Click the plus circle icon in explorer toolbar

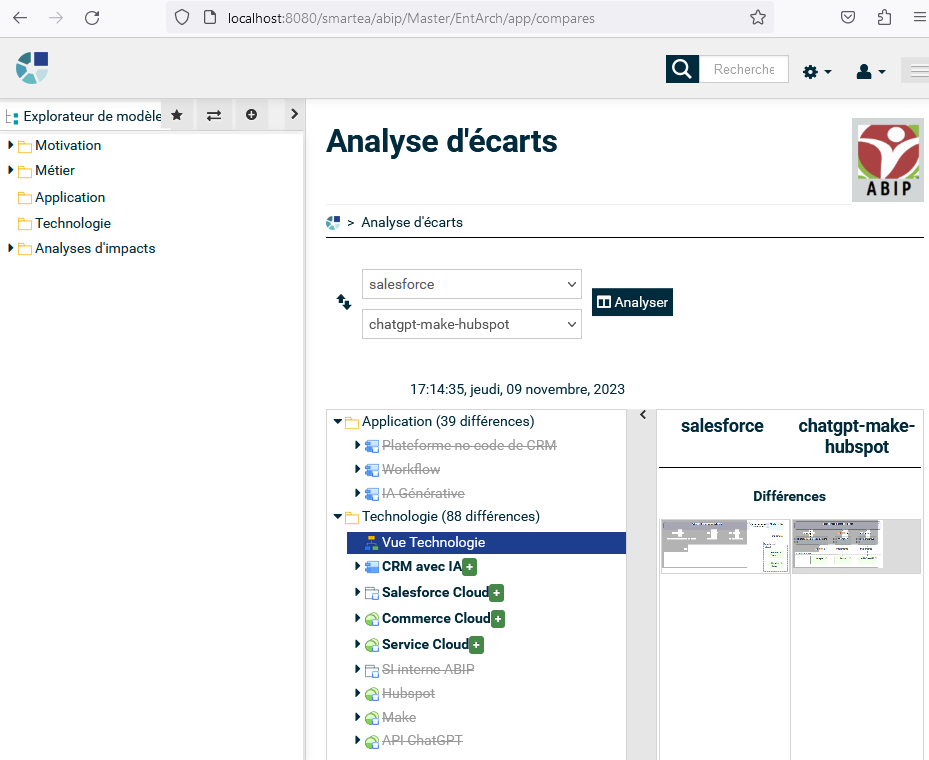coord(251,115)
